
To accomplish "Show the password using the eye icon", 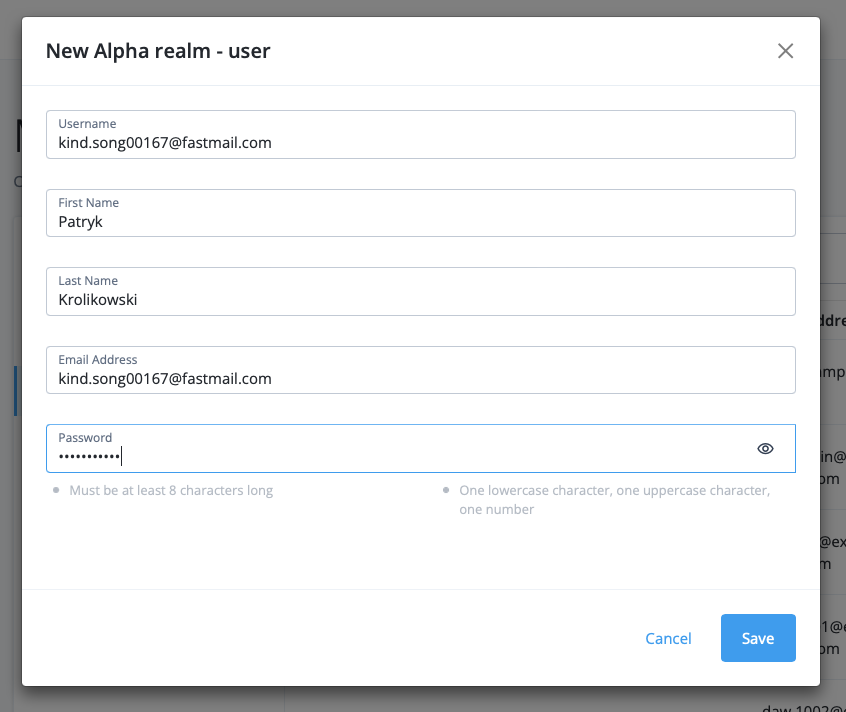I will 765,449.
